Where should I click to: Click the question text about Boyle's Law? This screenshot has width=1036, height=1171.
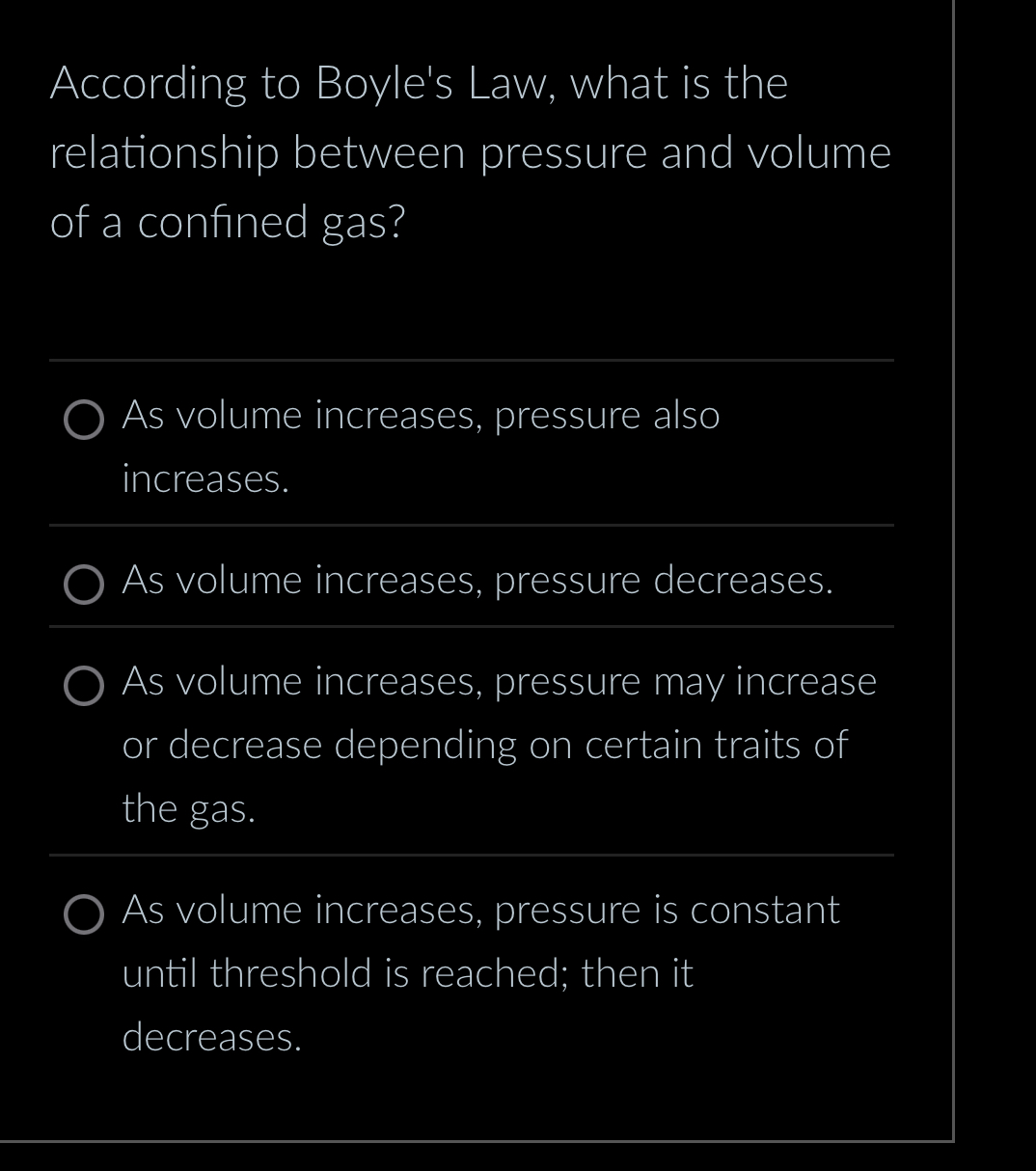470,152
